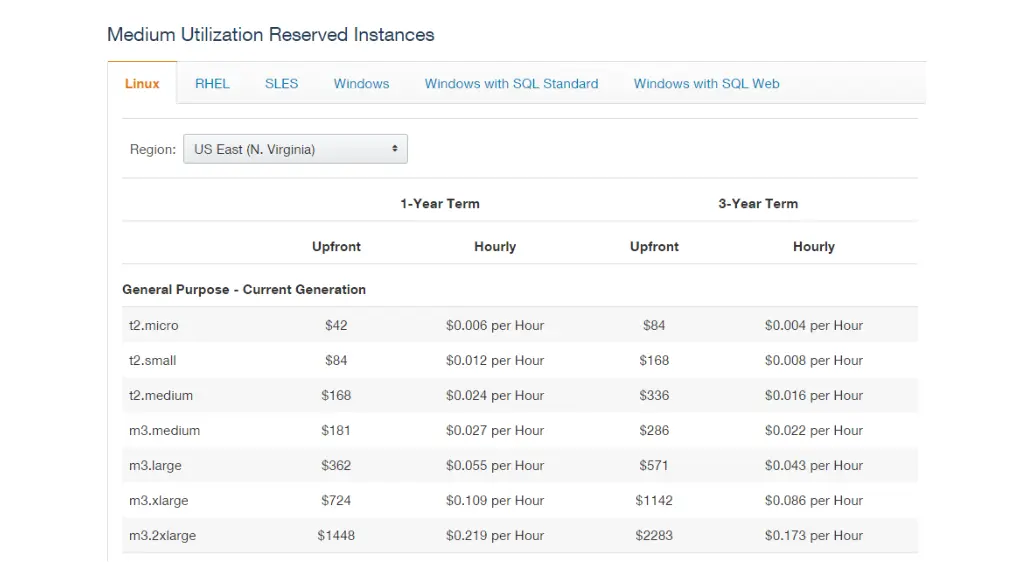Click the Hourly header under 1-Year Term
Screen dimensions: 1024x576
(x=495, y=247)
